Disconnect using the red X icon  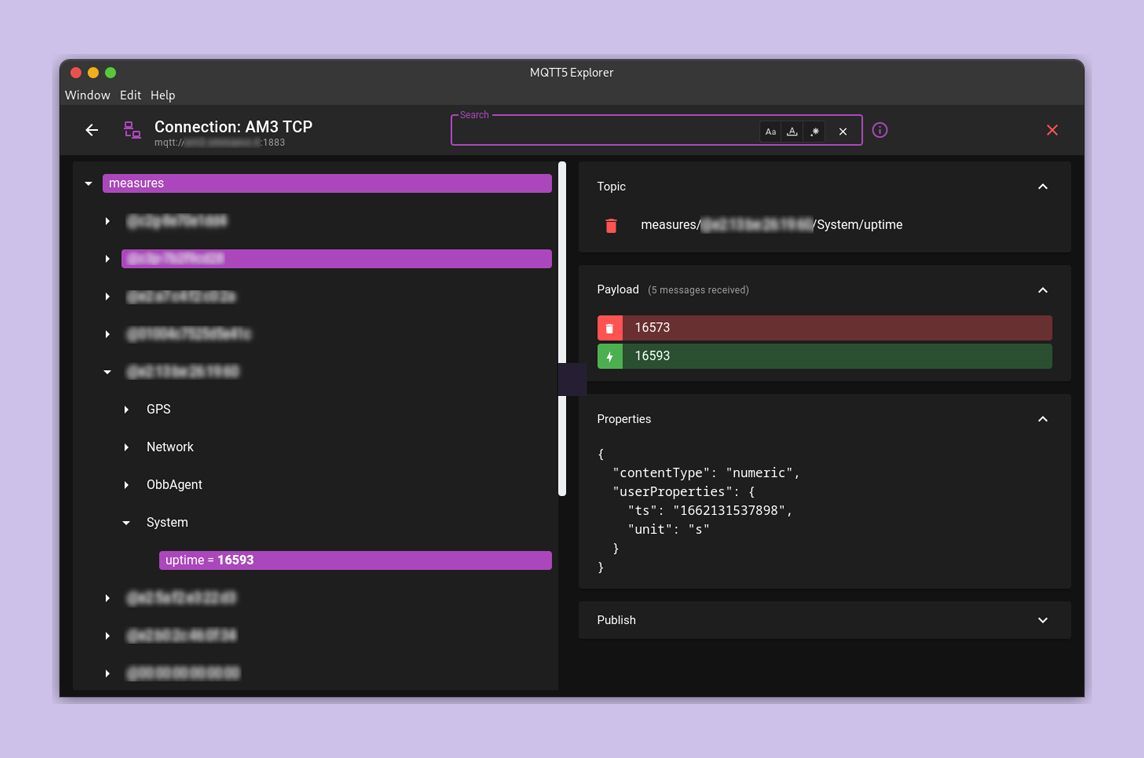click(x=1052, y=130)
